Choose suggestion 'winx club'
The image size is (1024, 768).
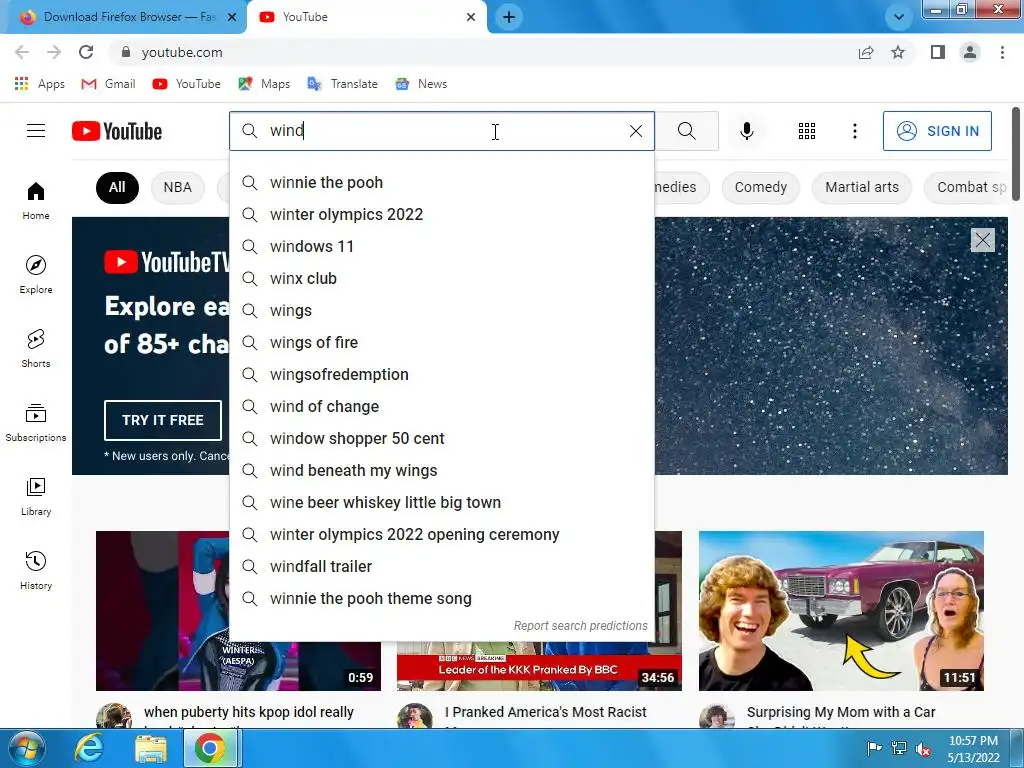tap(441, 278)
